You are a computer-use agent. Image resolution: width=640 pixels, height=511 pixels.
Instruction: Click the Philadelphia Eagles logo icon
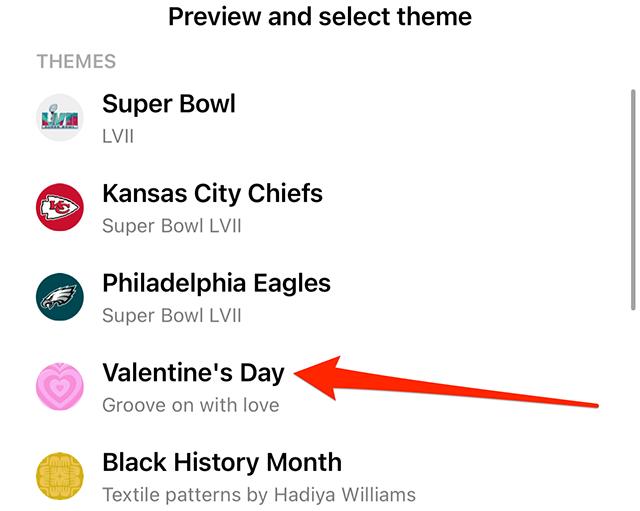pos(60,297)
